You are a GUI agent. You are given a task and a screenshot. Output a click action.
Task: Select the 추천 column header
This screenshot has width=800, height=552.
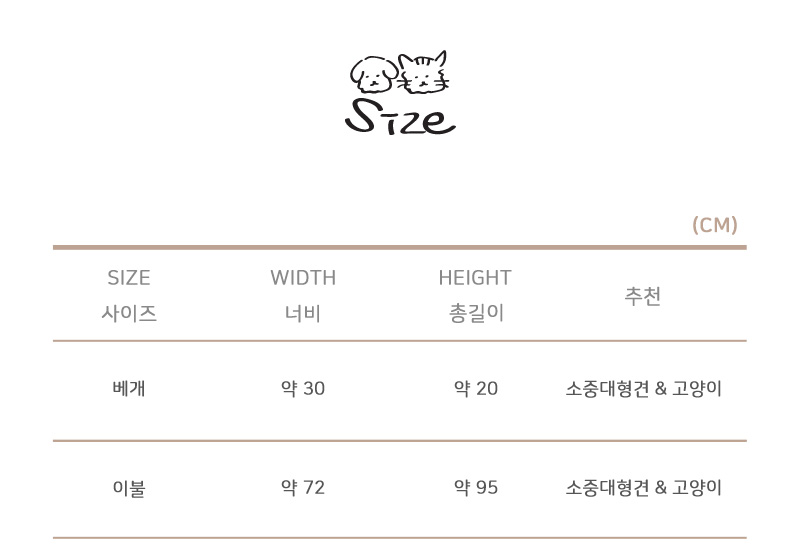coord(643,297)
